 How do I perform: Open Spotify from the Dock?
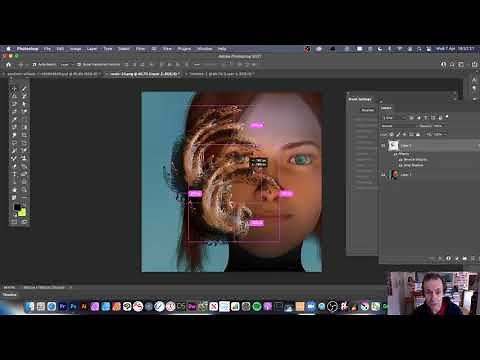click(257, 306)
